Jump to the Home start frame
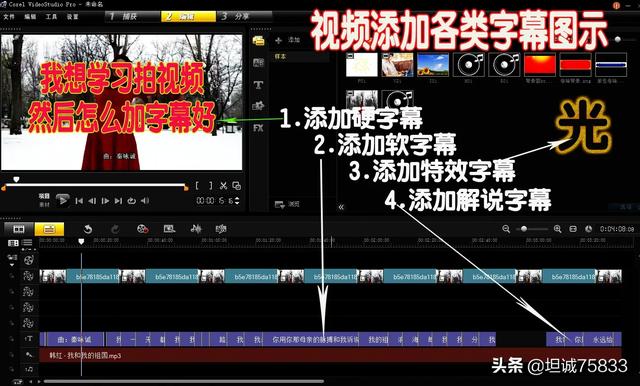The width and height of the screenshot is (640, 386). [79, 201]
